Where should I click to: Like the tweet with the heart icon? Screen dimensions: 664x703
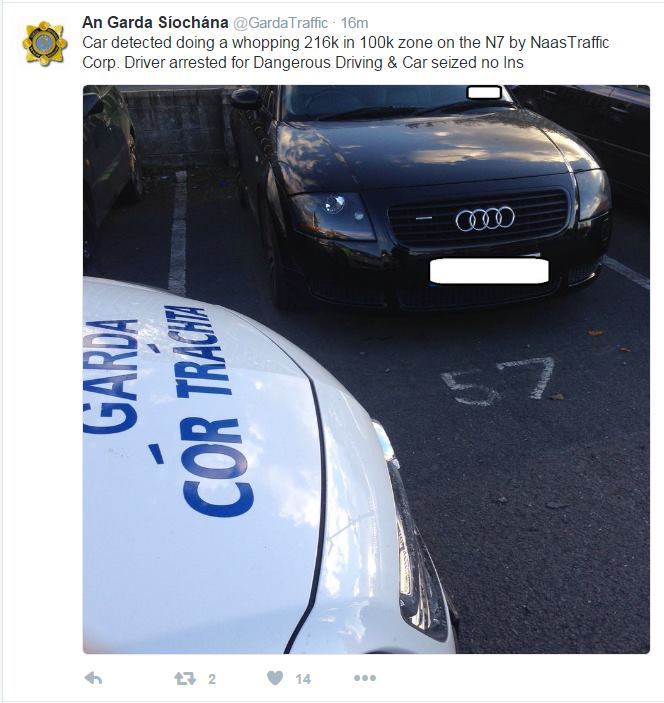tap(275, 678)
